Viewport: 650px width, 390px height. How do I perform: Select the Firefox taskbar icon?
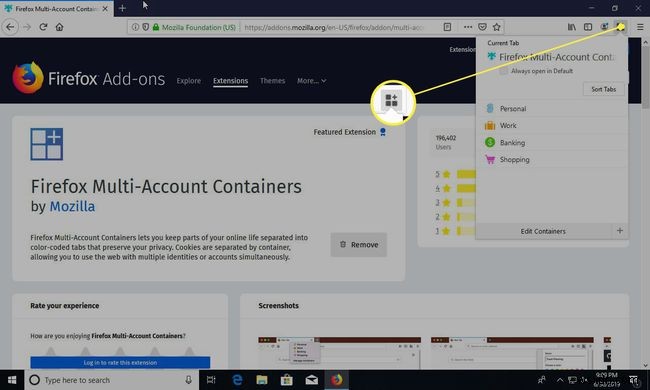click(x=336, y=380)
